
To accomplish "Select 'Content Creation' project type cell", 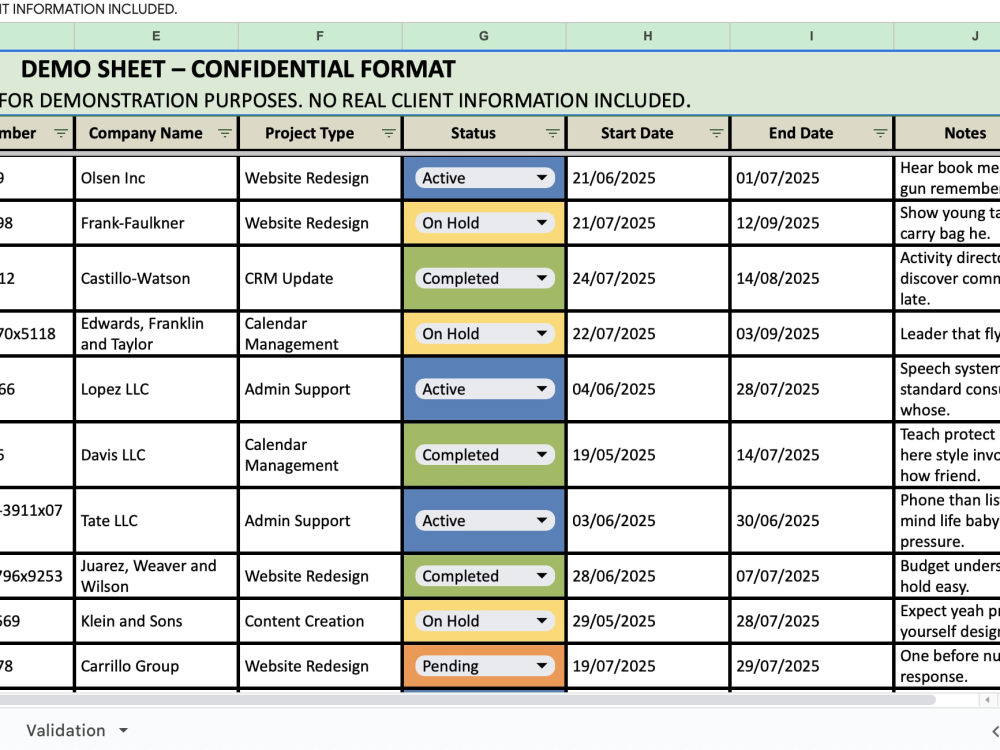I will coord(320,621).
